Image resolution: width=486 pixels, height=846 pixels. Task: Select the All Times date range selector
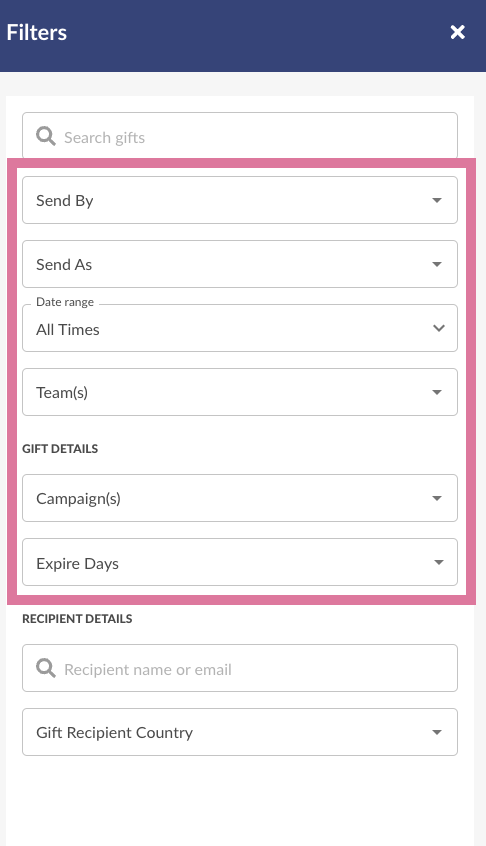coord(240,328)
